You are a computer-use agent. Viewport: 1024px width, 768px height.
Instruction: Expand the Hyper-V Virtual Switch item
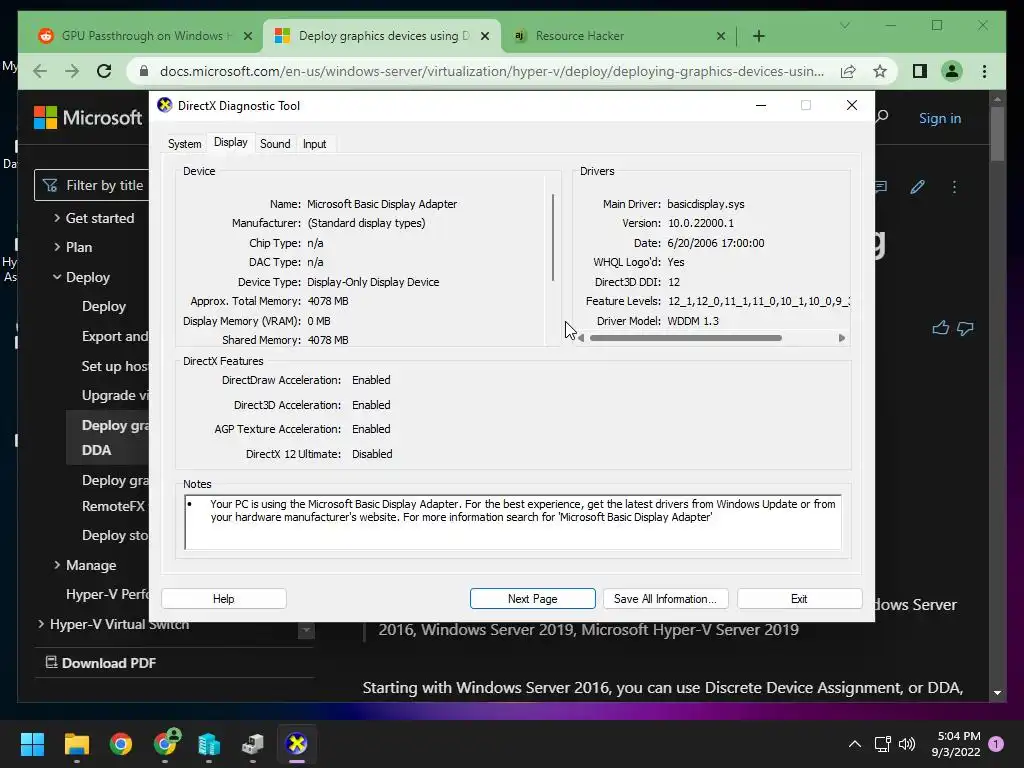[41, 624]
